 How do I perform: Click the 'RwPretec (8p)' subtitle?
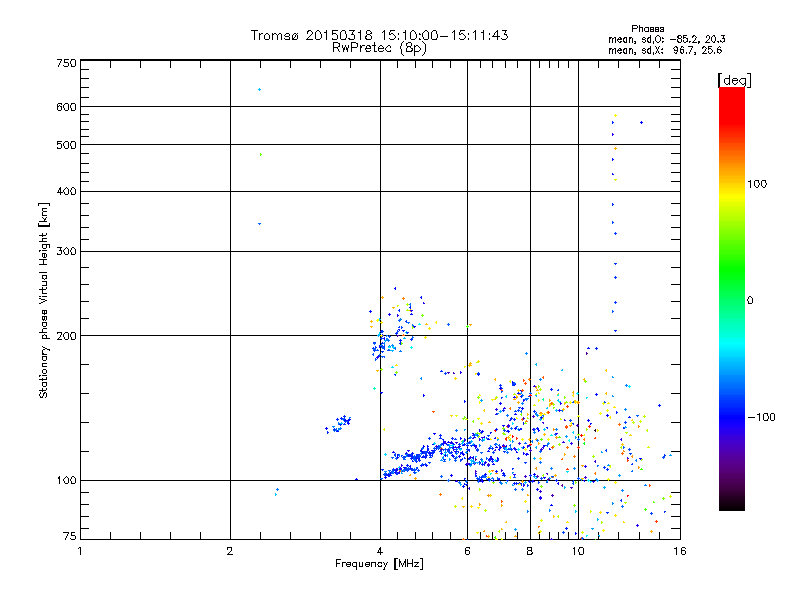(x=379, y=48)
